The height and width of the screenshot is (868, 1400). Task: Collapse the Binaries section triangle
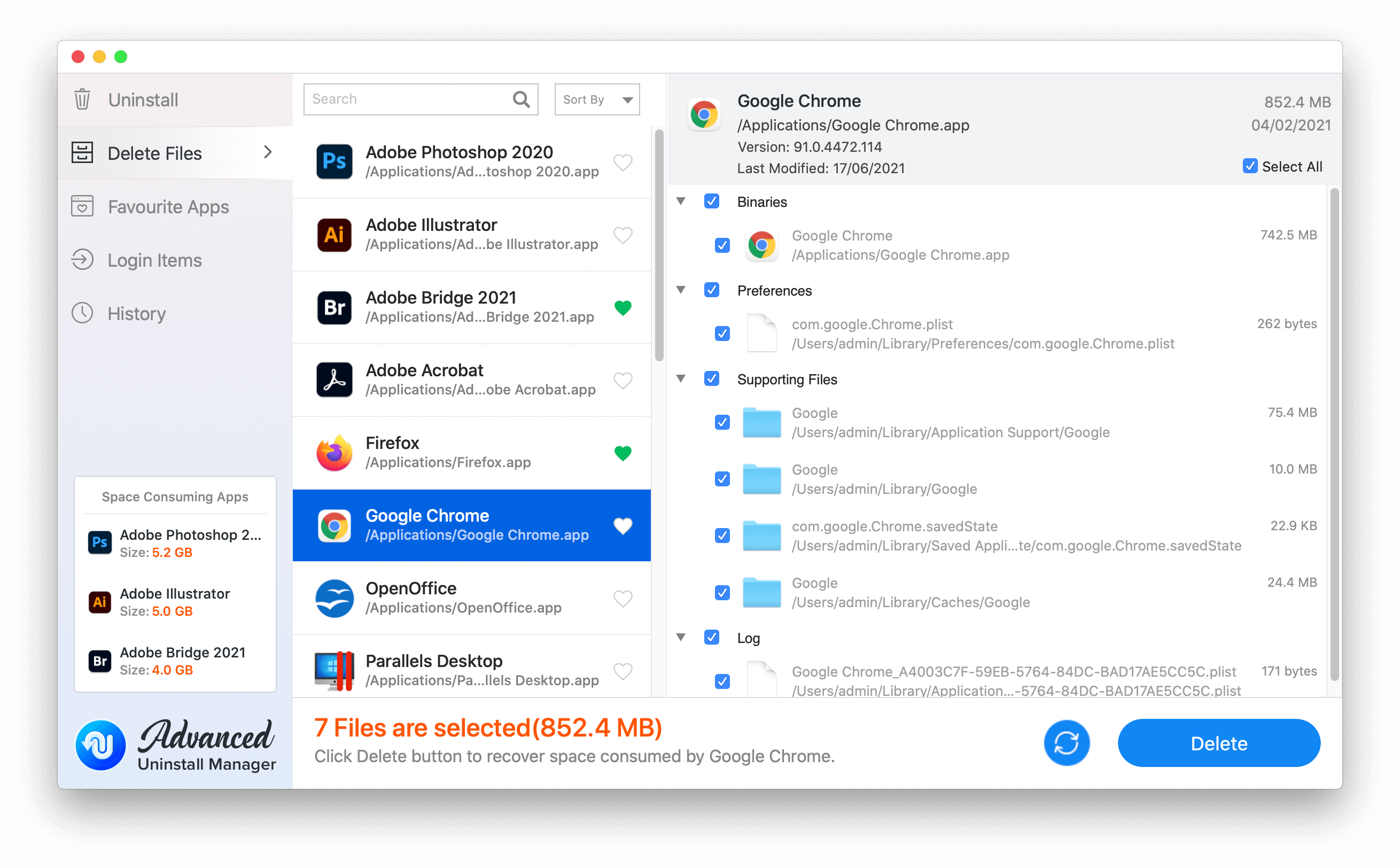click(x=680, y=201)
